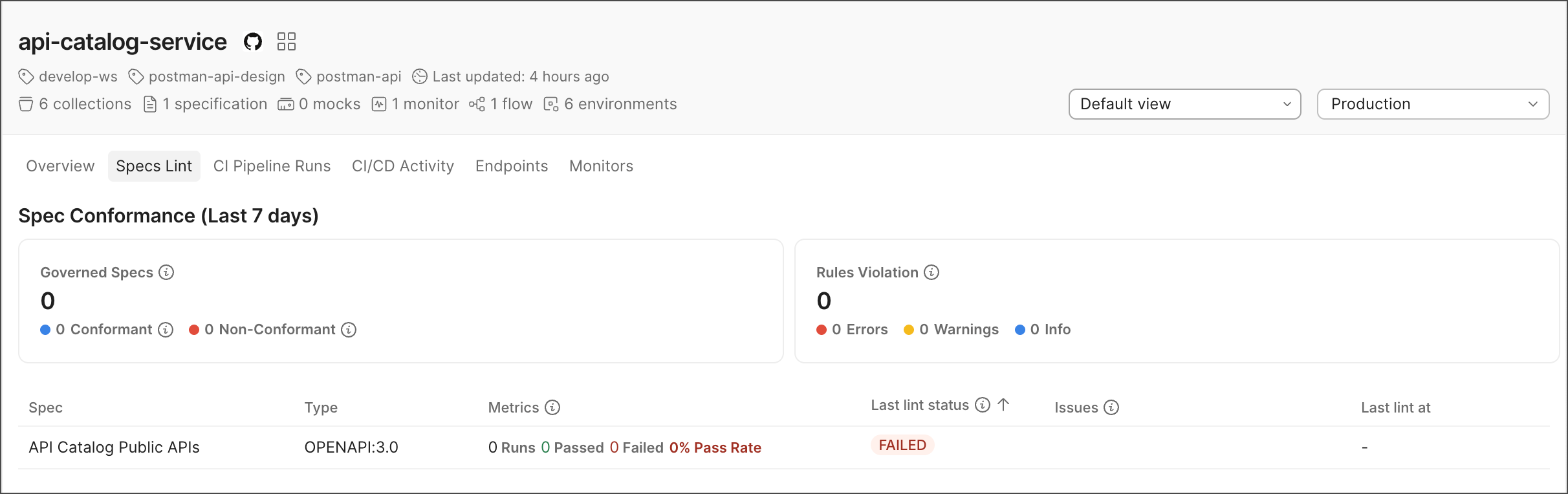Open the Production environment dropdown
1568x494 pixels.
point(1433,104)
